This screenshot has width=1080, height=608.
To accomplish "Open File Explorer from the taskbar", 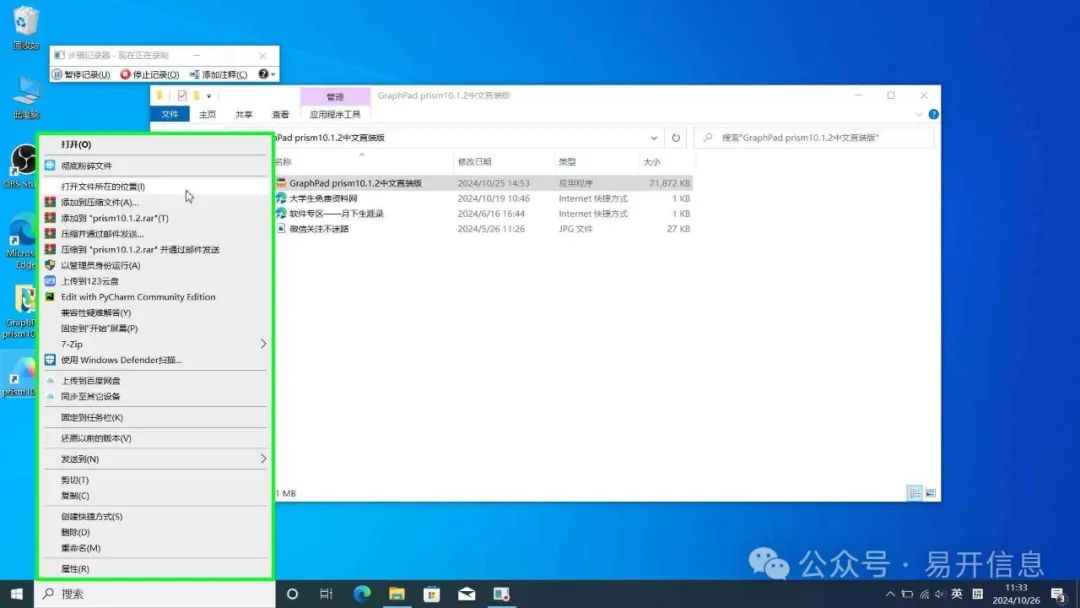I will click(397, 594).
